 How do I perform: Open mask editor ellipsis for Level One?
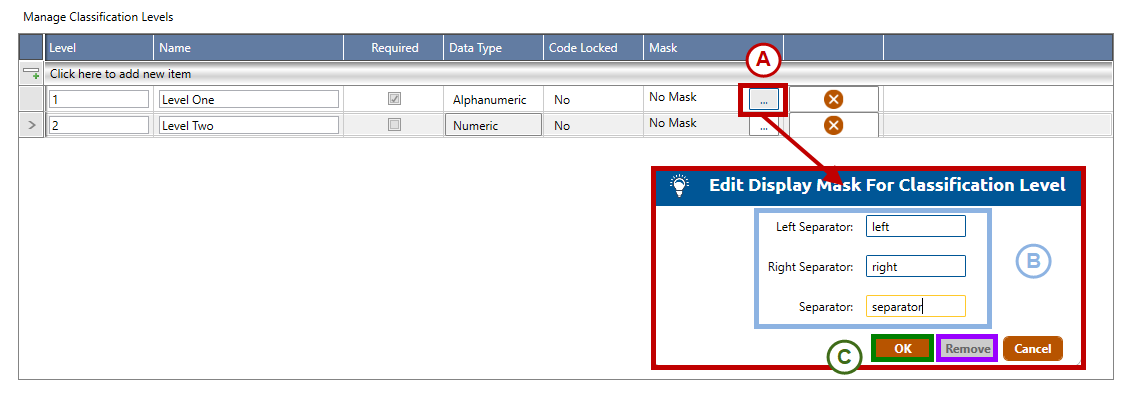pyautogui.click(x=764, y=99)
